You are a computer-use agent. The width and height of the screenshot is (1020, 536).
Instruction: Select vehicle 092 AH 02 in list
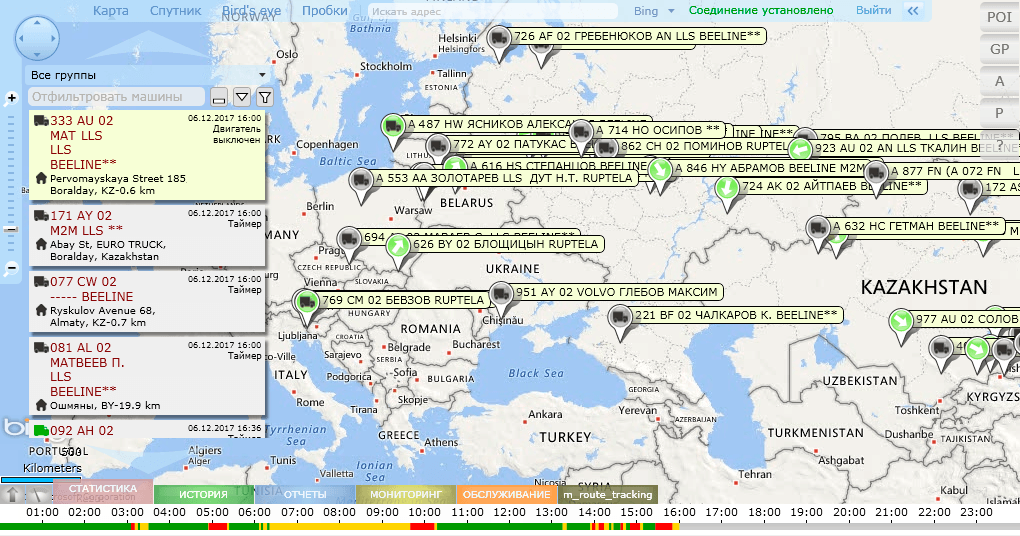(147, 429)
